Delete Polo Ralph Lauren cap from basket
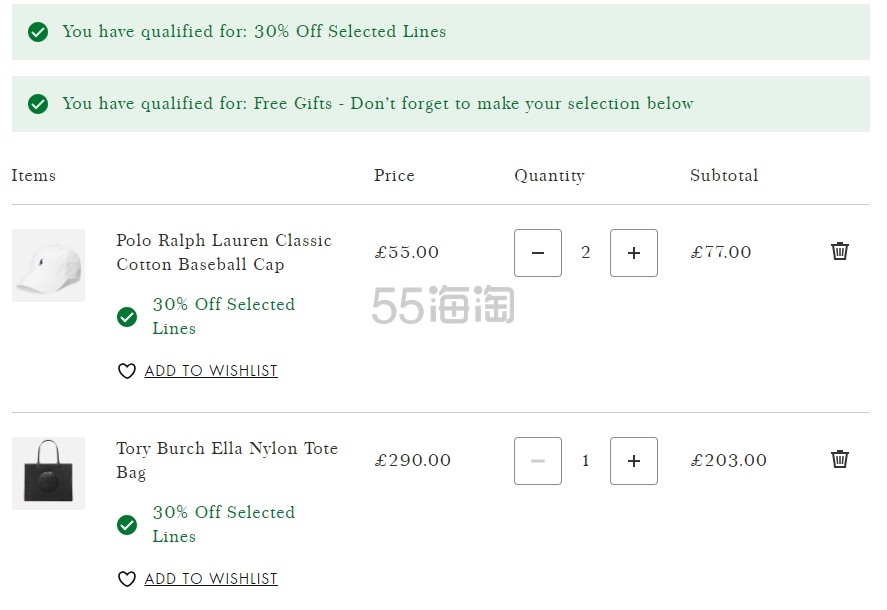Viewport: 887px width, 610px height. tap(839, 251)
